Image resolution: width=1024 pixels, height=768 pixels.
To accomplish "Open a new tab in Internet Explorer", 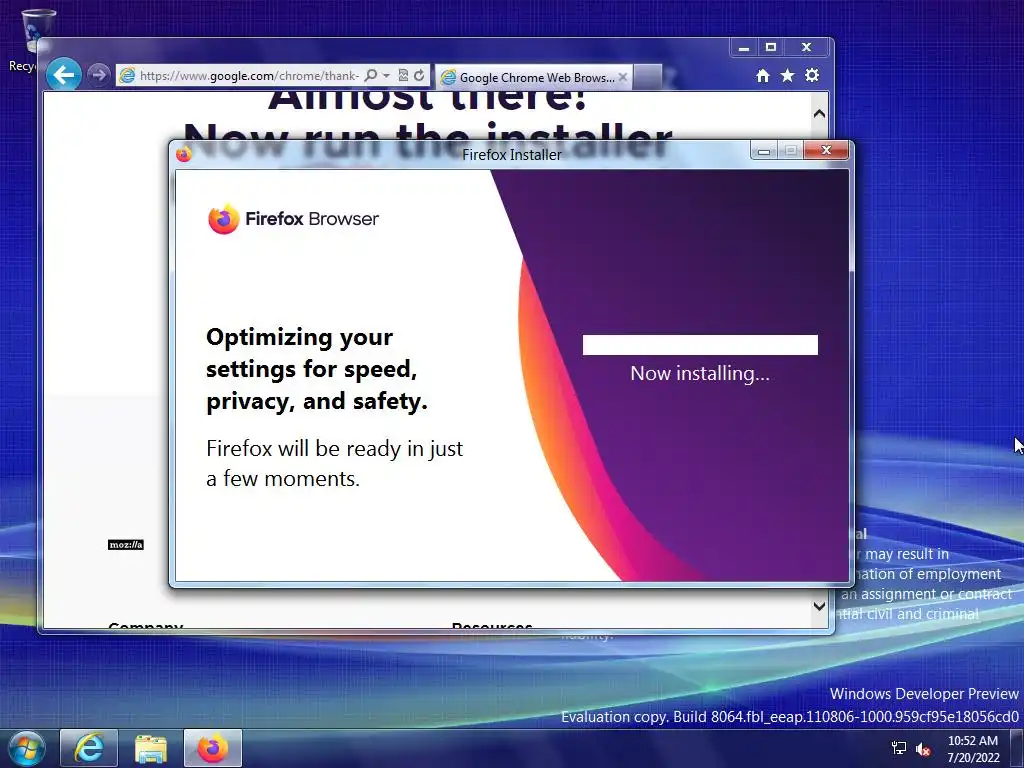I will point(647,77).
